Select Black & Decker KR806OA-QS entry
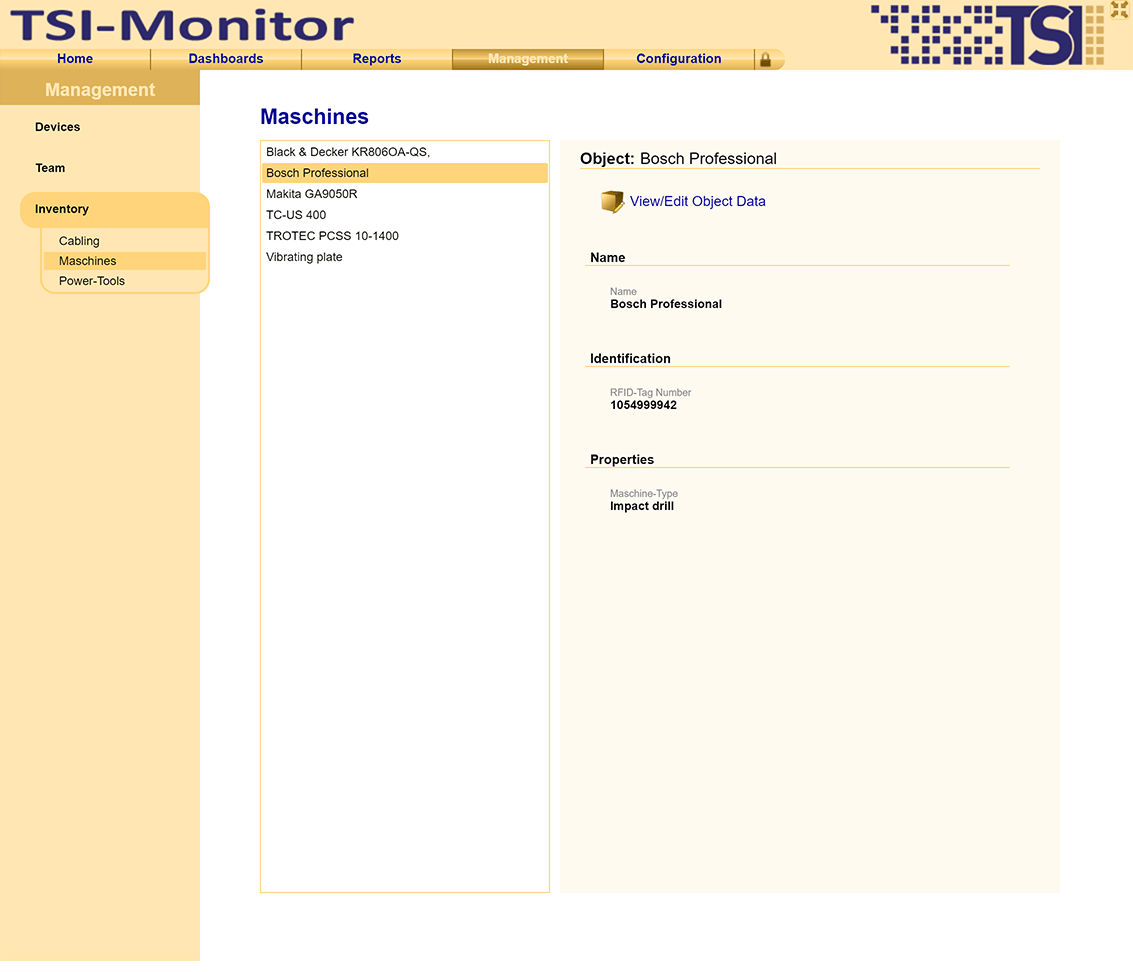Image resolution: width=1133 pixels, height=972 pixels. (405, 152)
